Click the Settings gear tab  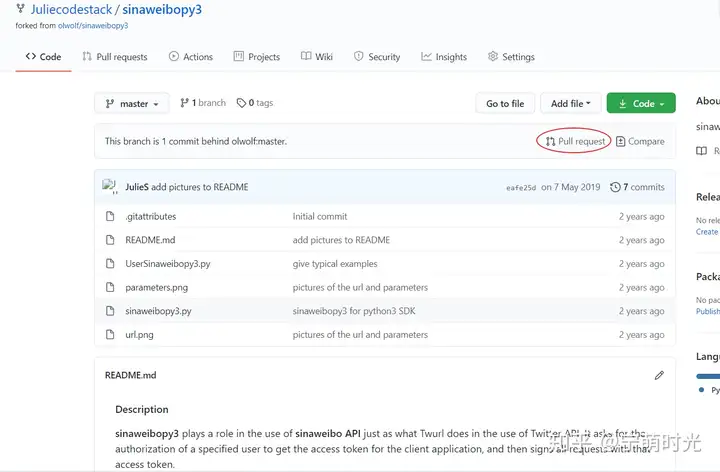pyautogui.click(x=511, y=56)
